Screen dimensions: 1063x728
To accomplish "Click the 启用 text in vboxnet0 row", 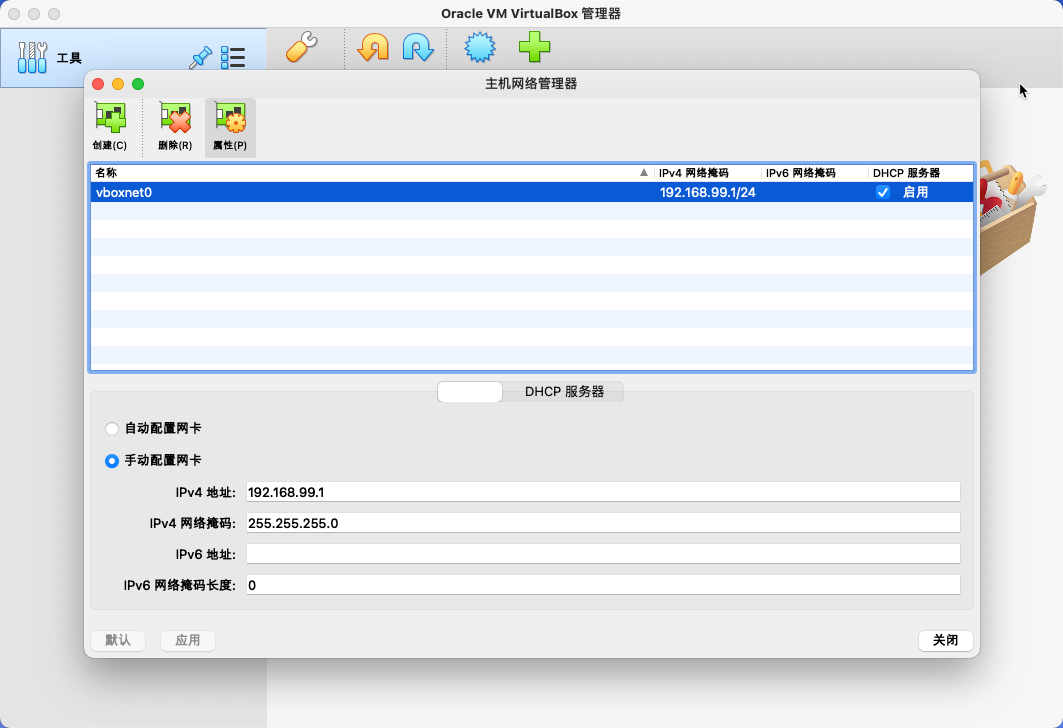I will point(915,193).
